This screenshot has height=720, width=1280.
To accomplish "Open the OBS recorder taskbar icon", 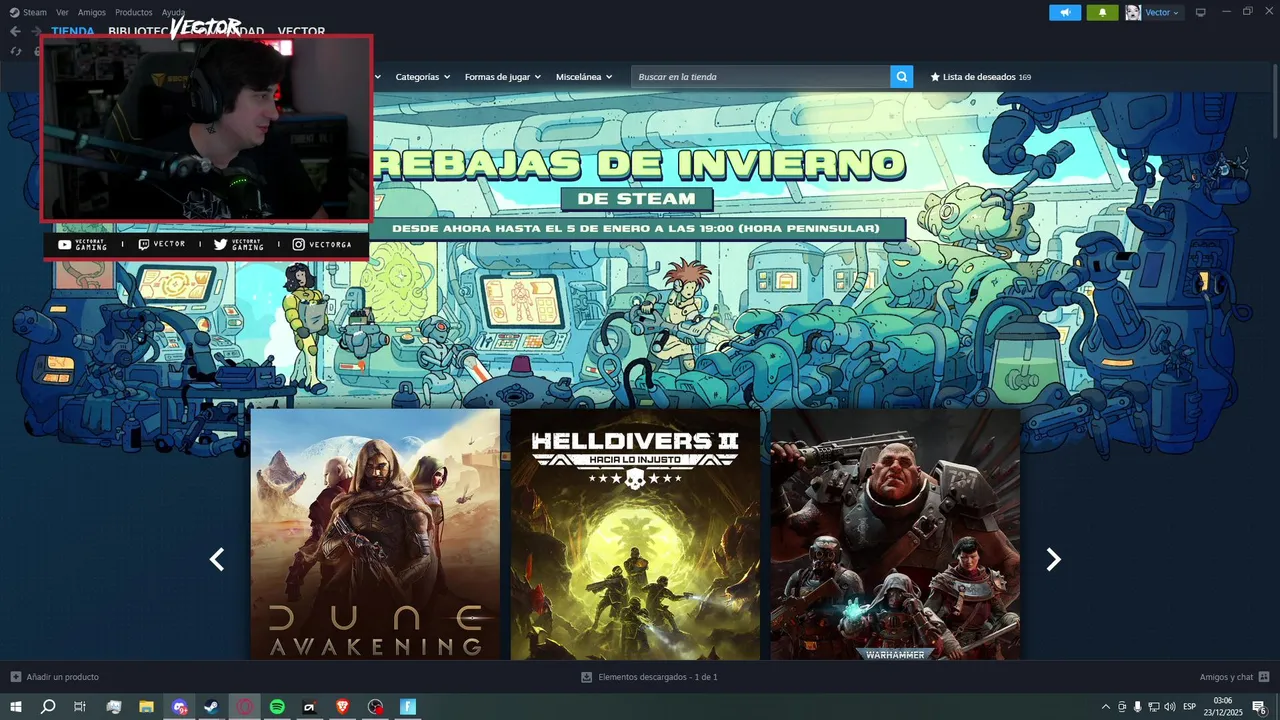I will (375, 707).
